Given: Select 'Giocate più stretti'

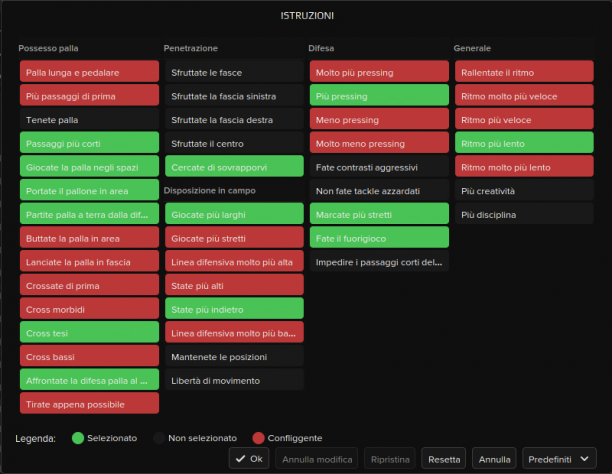Looking at the screenshot, I should (234, 237).
